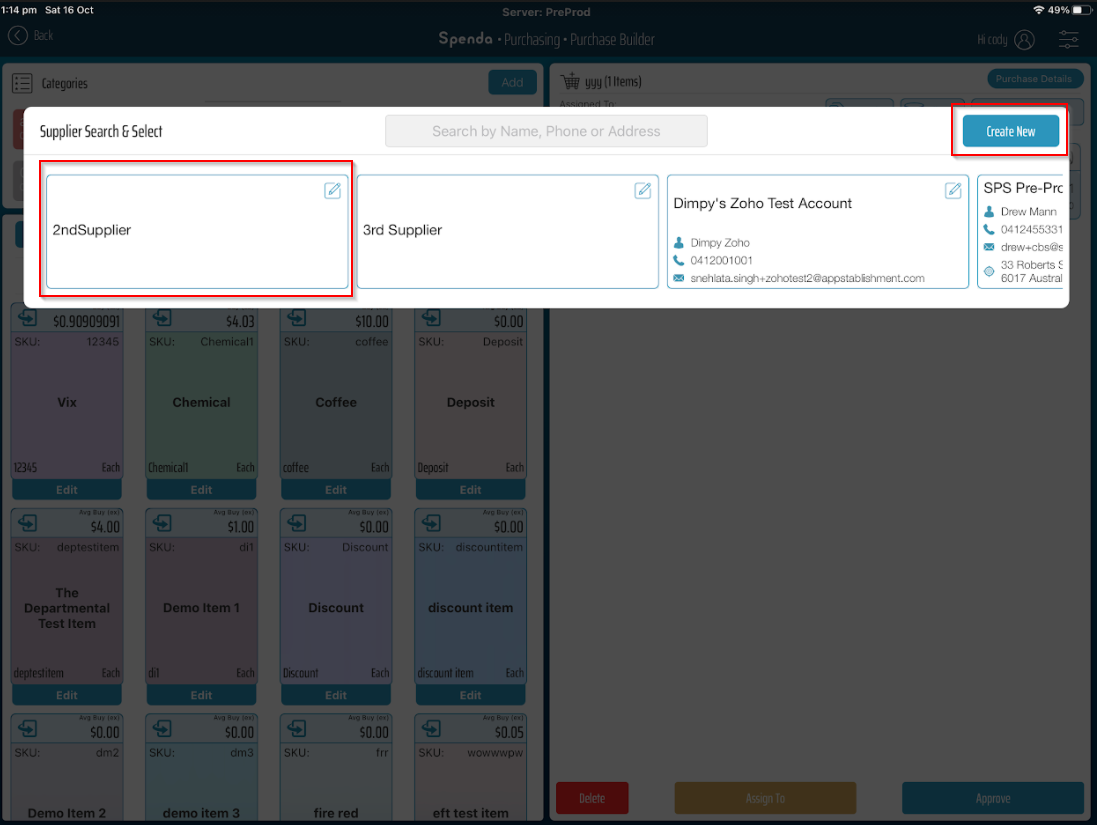Click the phone number 0412001001
1097x825 pixels.
[x=721, y=260]
